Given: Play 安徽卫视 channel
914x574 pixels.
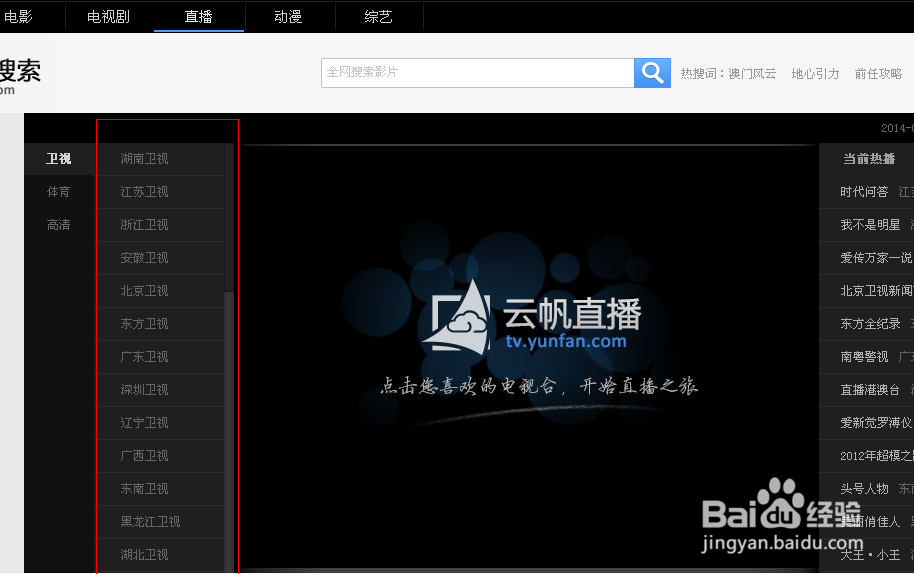Looking at the screenshot, I should (x=160, y=258).
